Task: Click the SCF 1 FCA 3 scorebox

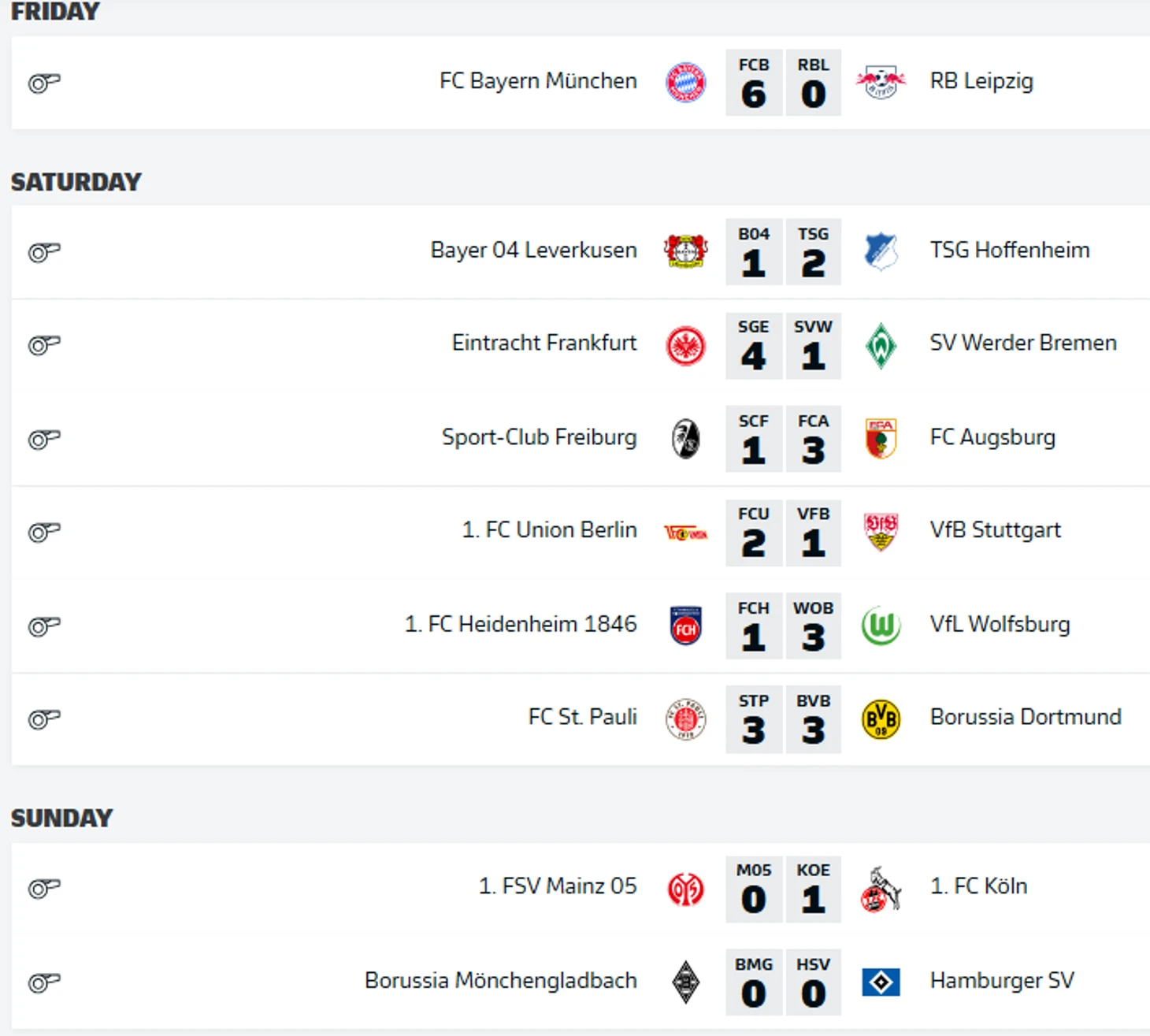Action: [783, 439]
